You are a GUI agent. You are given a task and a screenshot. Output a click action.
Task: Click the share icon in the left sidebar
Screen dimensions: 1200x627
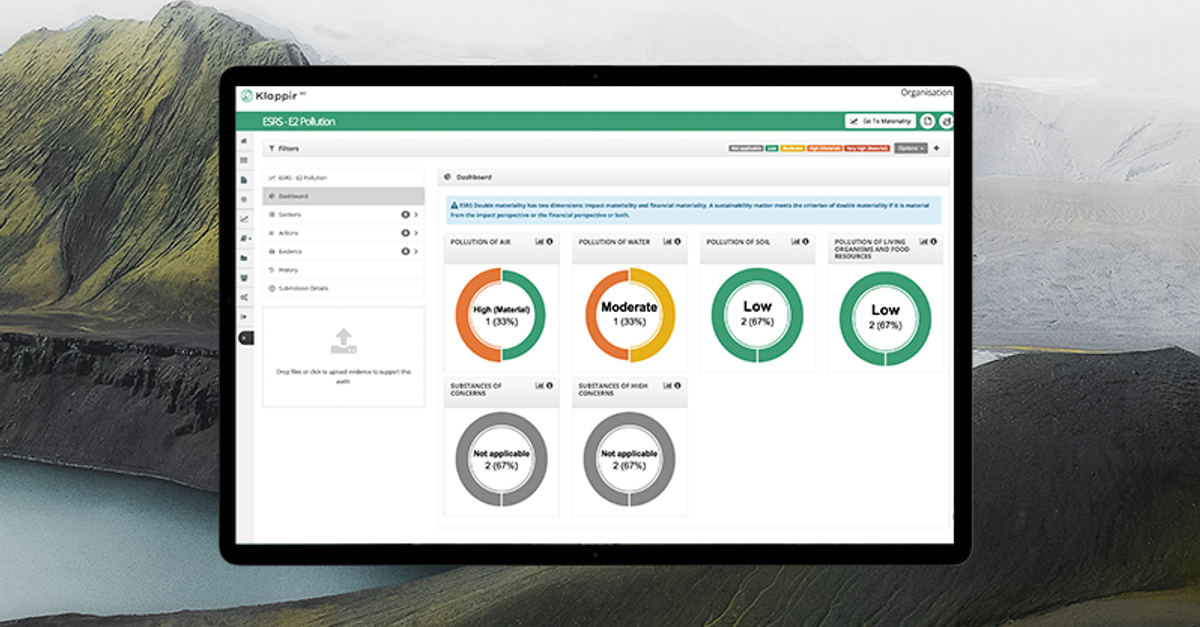click(x=243, y=296)
